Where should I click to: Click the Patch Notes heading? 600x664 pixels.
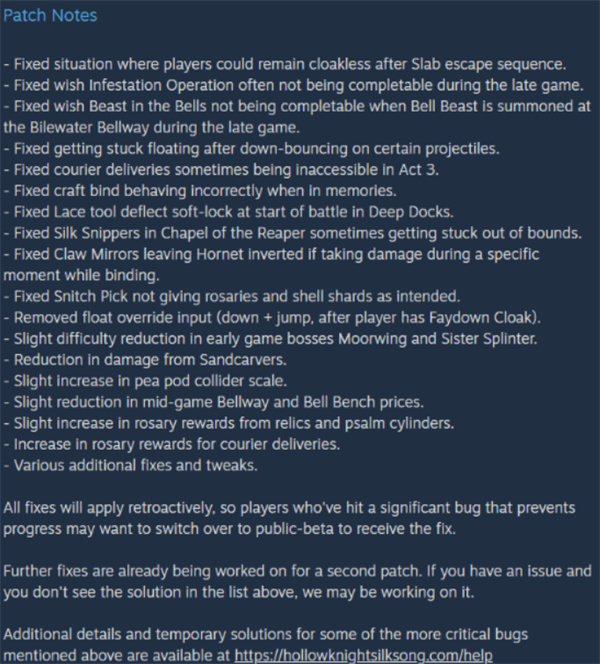click(50, 16)
